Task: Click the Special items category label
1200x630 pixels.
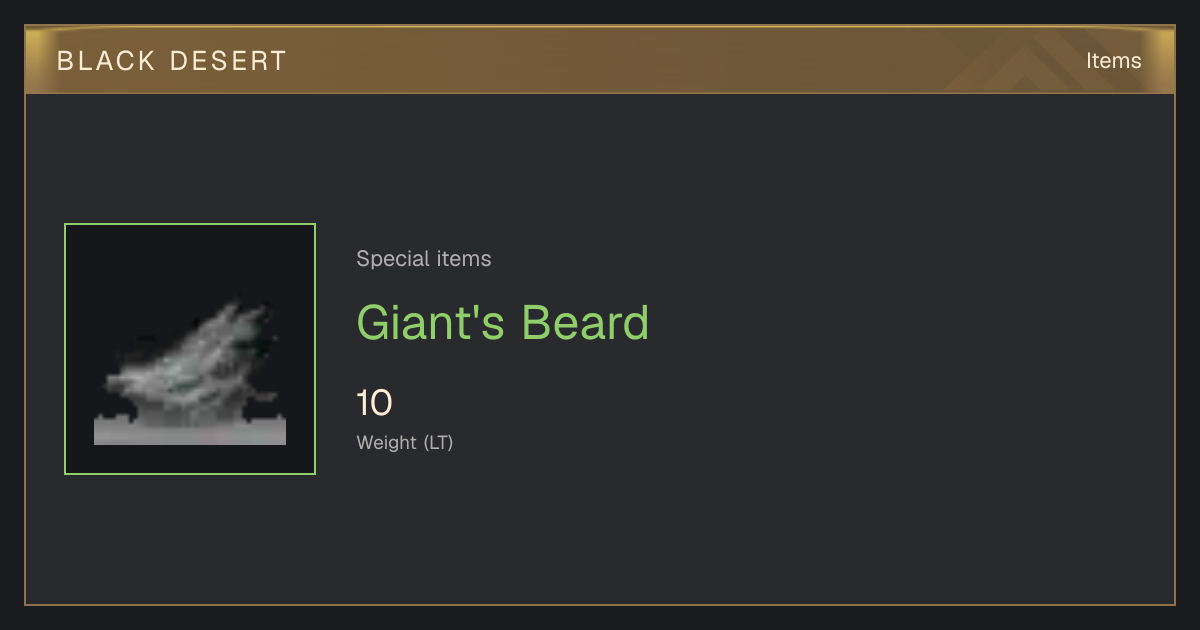Action: pyautogui.click(x=424, y=259)
